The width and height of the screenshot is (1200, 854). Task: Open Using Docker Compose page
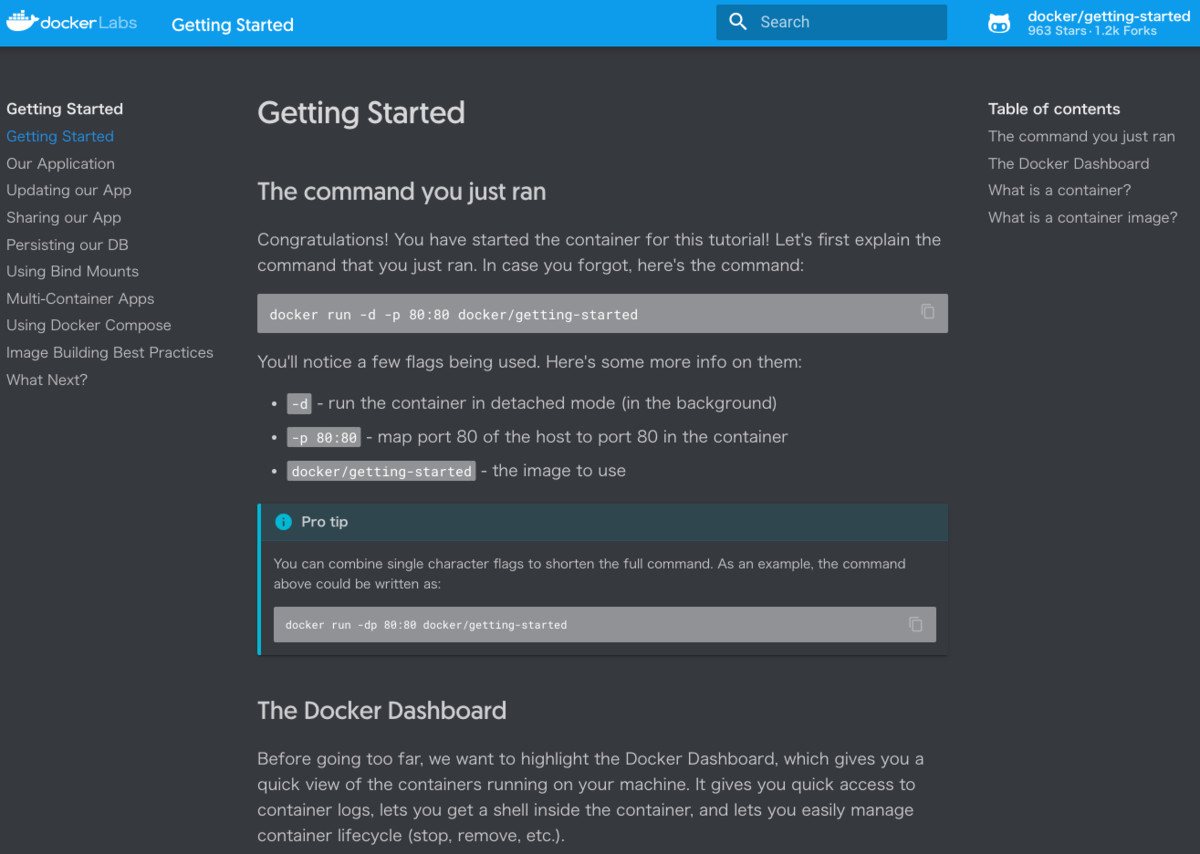(89, 325)
